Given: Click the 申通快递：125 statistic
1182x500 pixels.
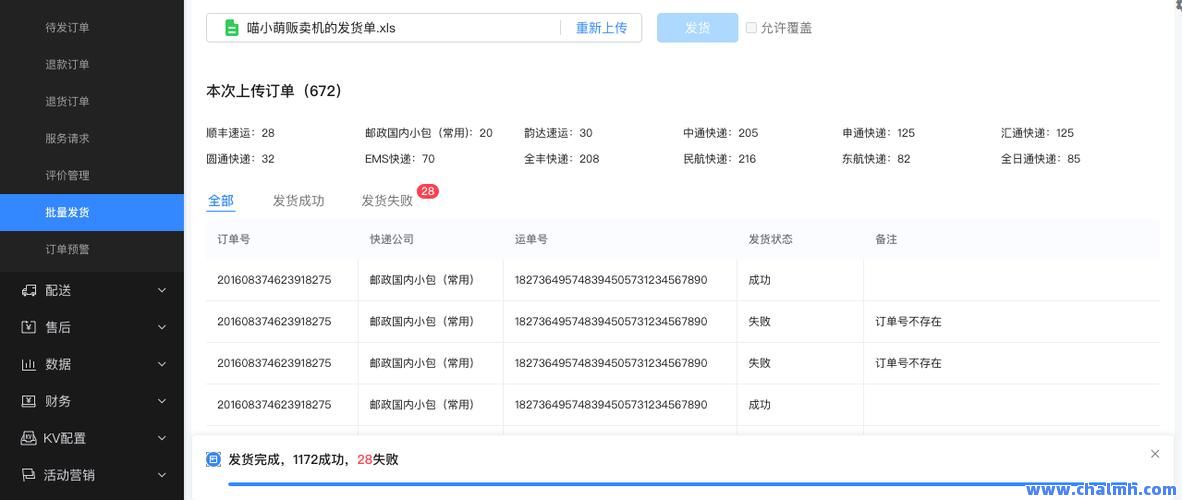Looking at the screenshot, I should pyautogui.click(x=879, y=133).
